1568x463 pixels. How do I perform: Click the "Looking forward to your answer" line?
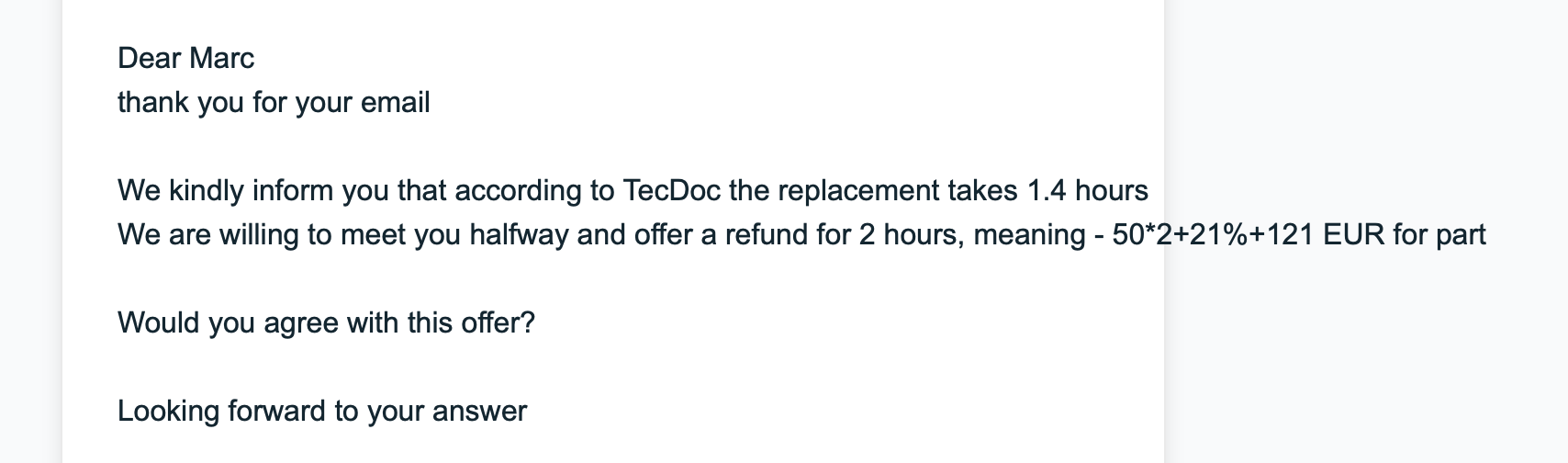322,411
